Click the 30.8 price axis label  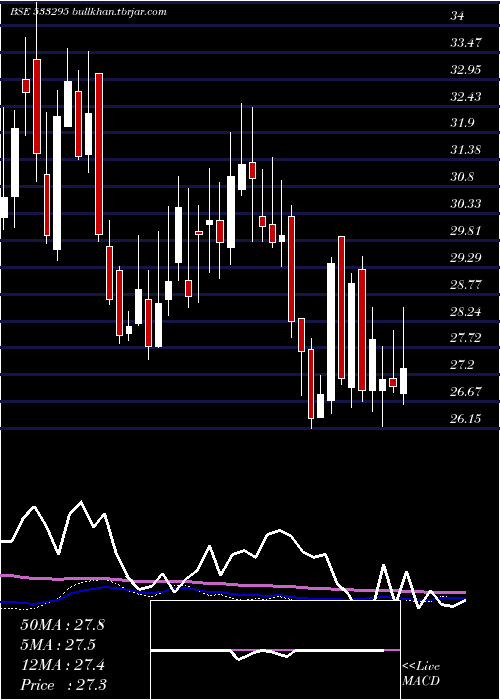[462, 177]
